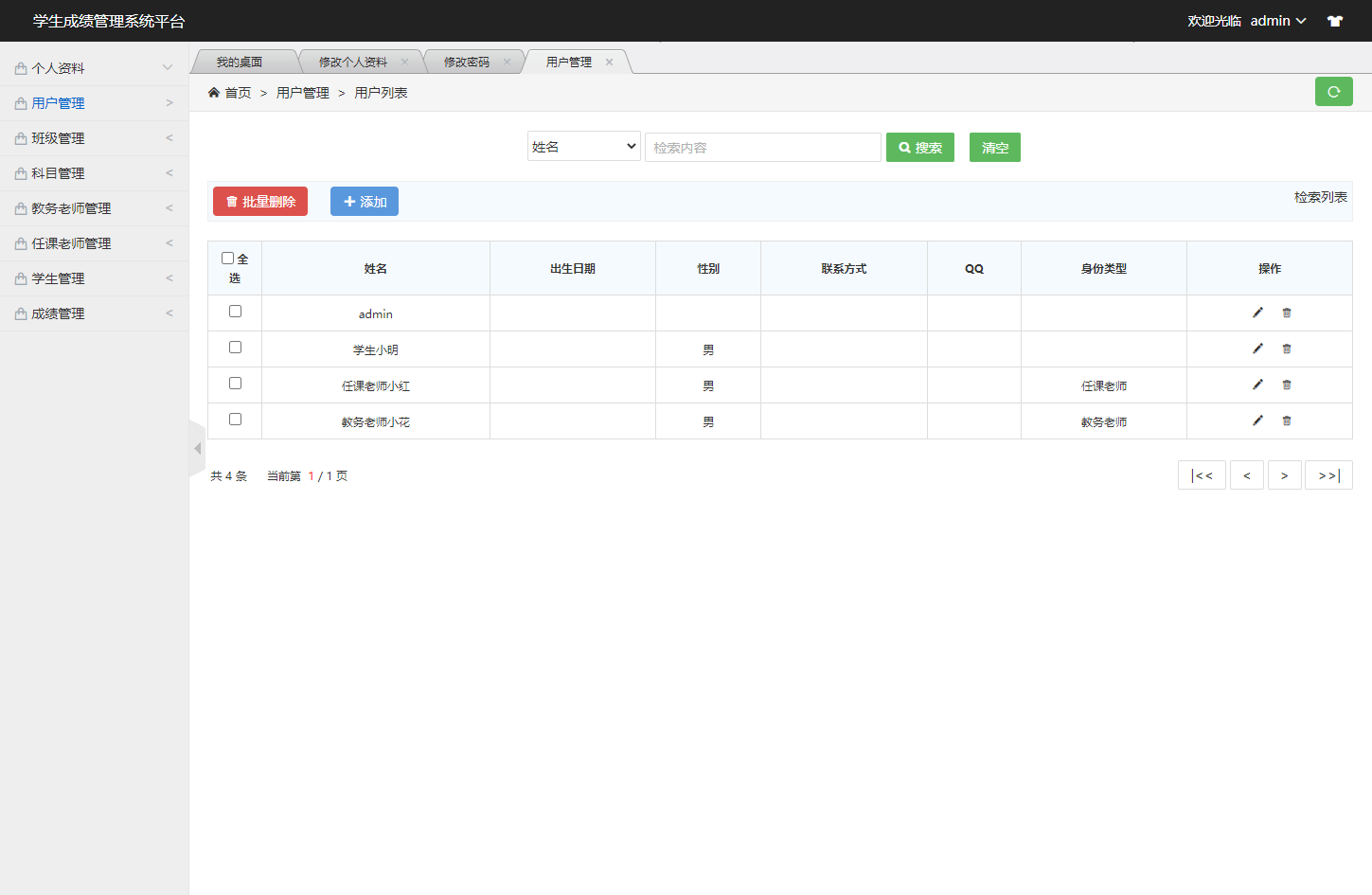Click the home icon in the breadcrumb
The image size is (1372, 895).
pos(214,92)
